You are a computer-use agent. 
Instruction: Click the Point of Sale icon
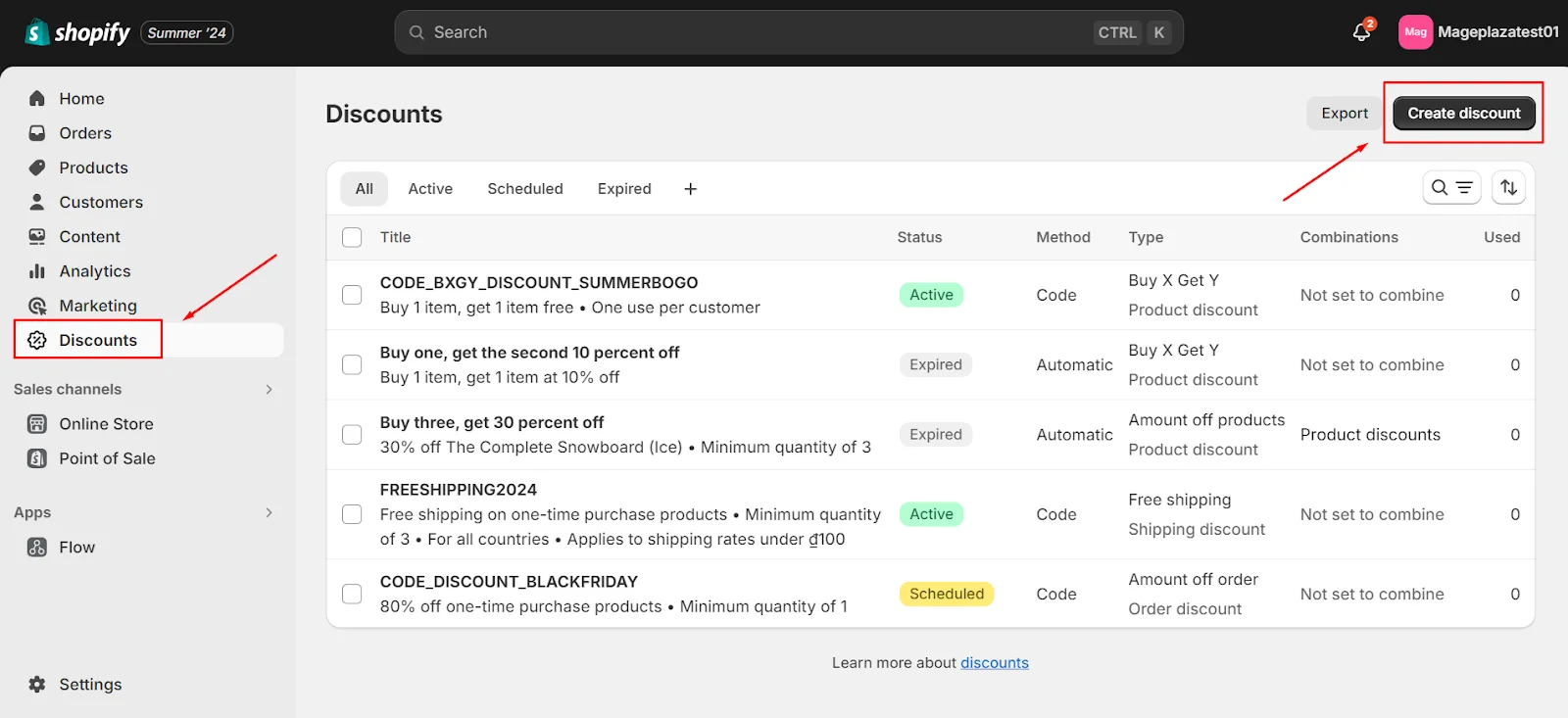tap(37, 458)
